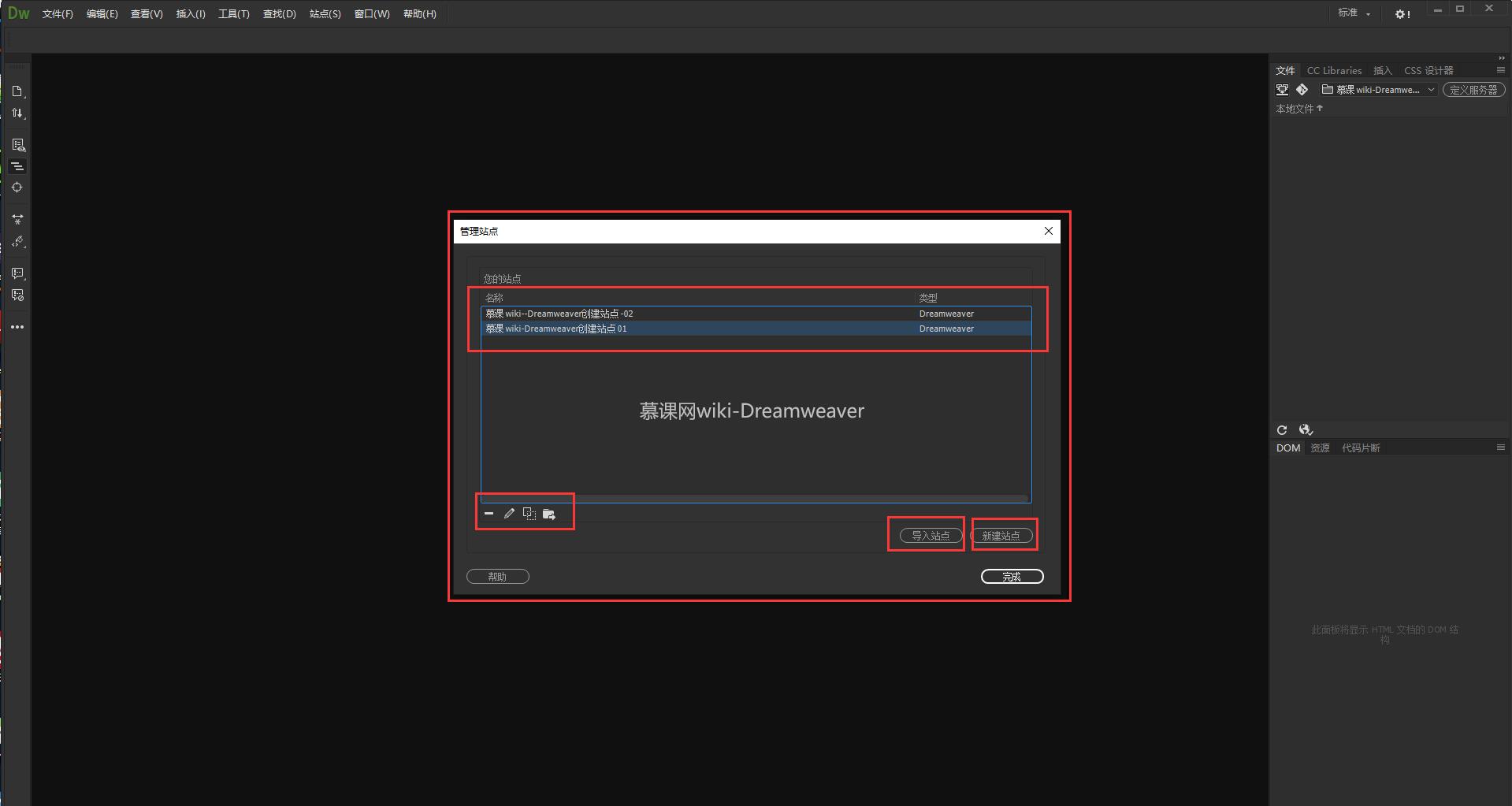
Task: Export the selected site icon
Action: [549, 514]
